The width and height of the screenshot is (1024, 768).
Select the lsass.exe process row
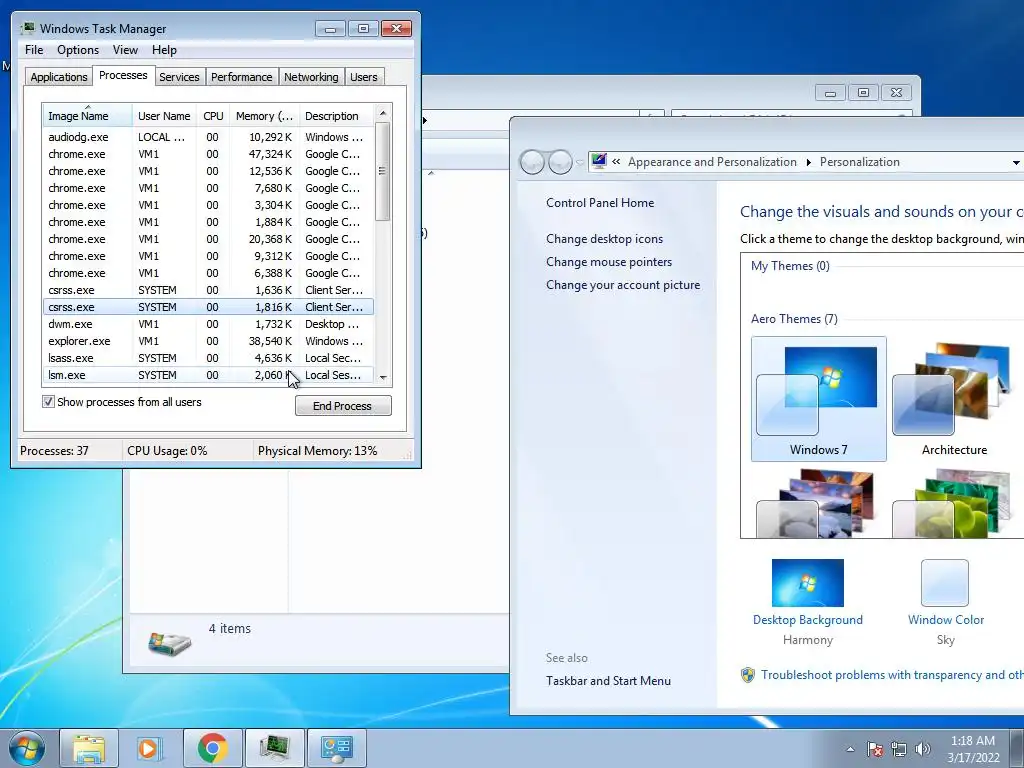(208, 358)
